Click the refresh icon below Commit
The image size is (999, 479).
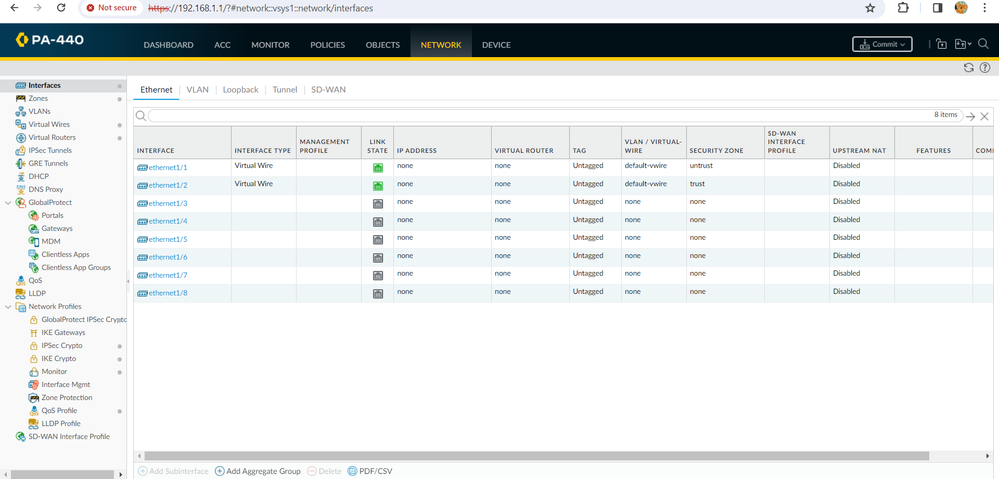point(968,68)
